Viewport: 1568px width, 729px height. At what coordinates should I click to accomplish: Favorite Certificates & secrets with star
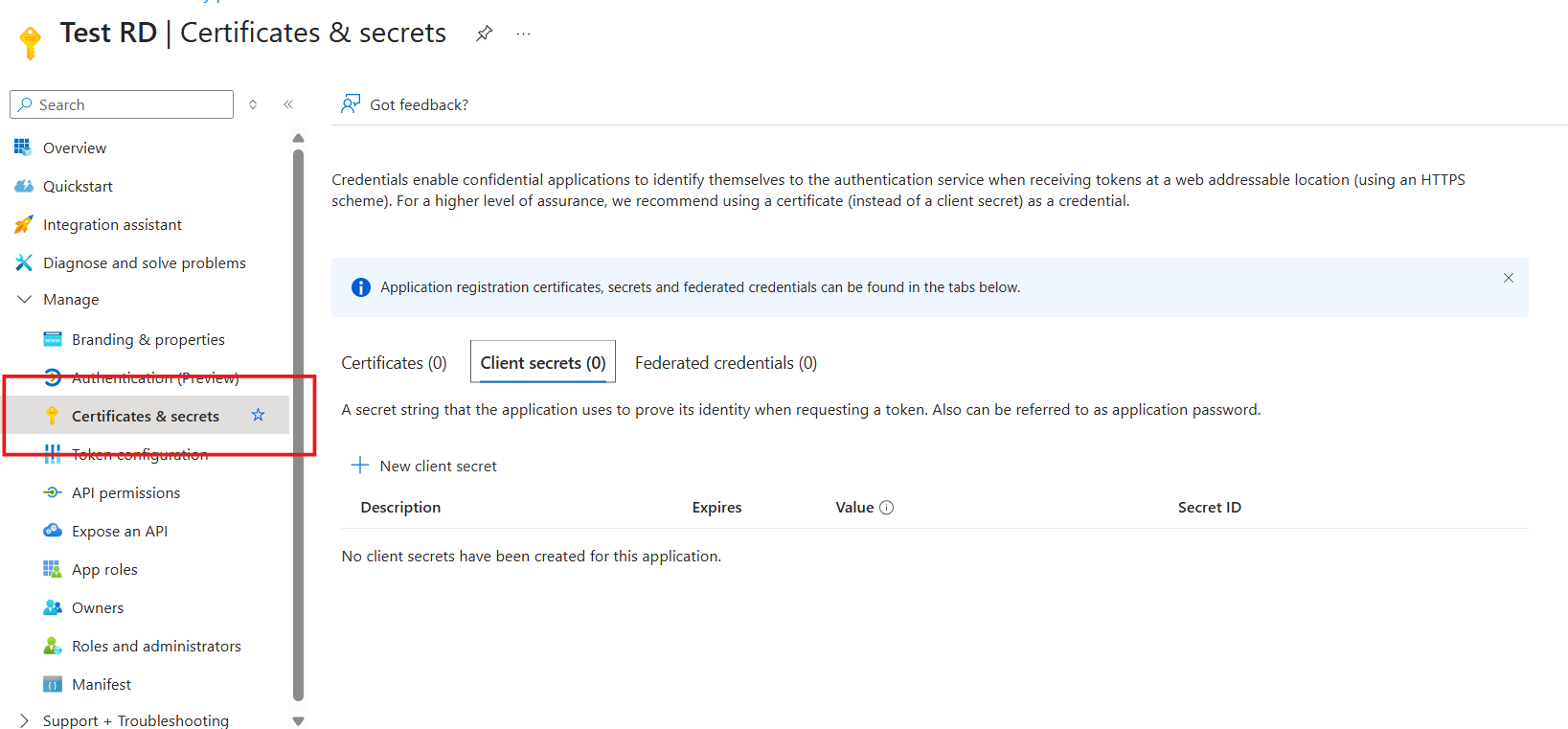258,415
